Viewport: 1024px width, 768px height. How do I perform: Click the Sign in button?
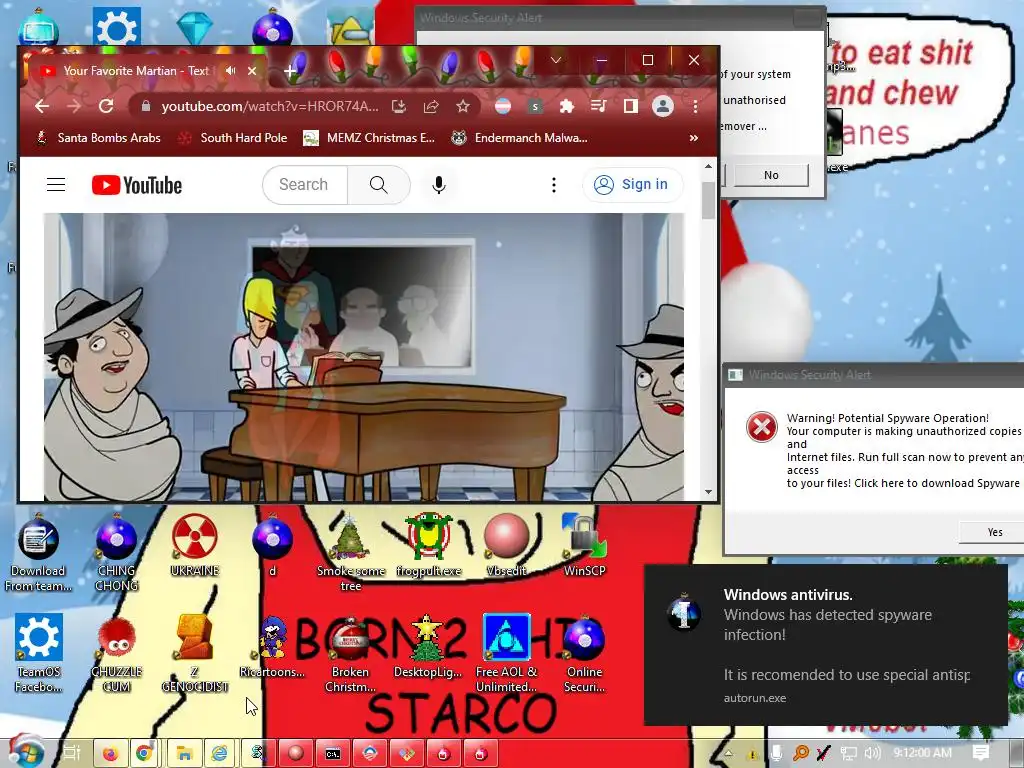(x=632, y=185)
